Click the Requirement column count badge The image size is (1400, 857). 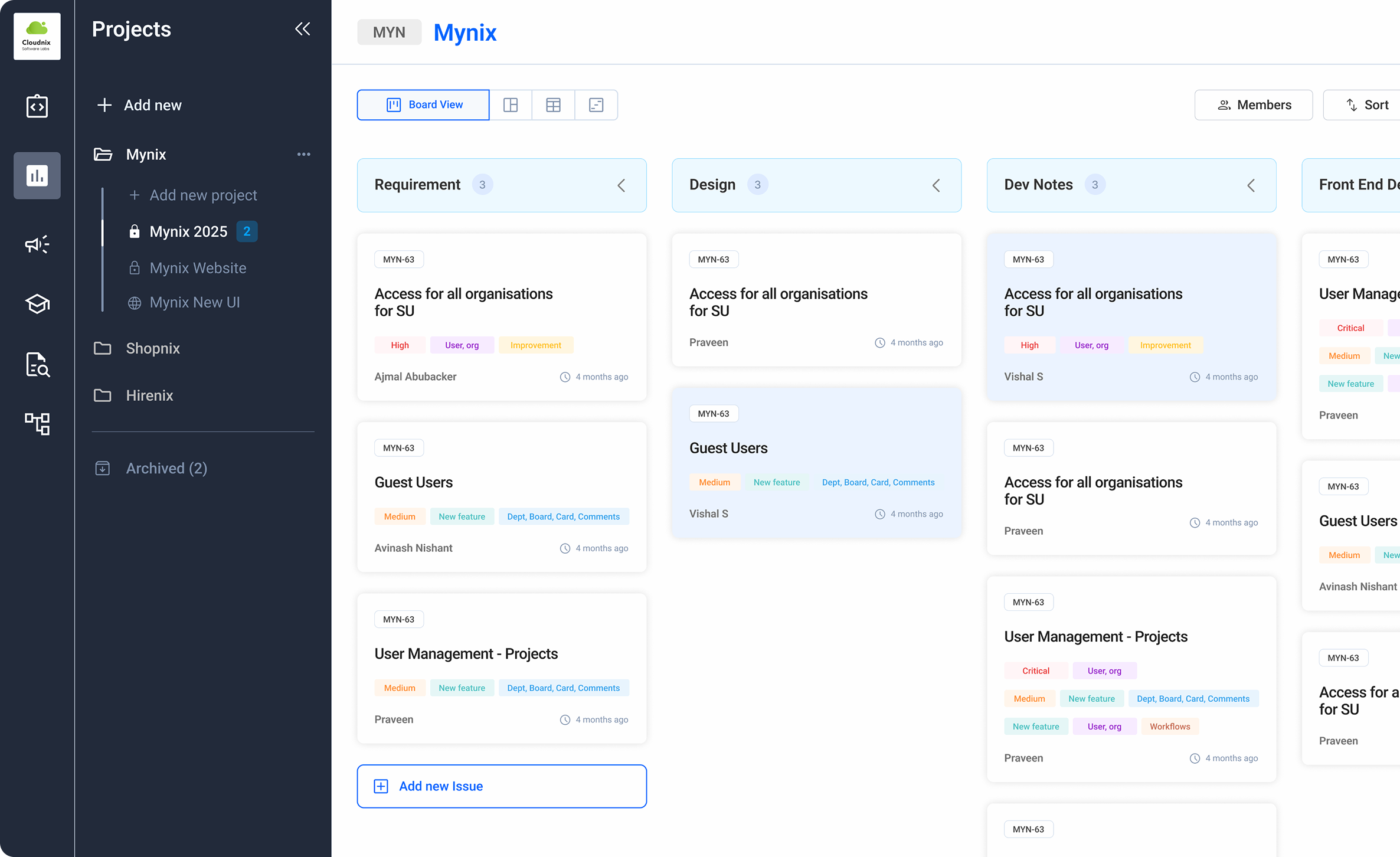(482, 185)
